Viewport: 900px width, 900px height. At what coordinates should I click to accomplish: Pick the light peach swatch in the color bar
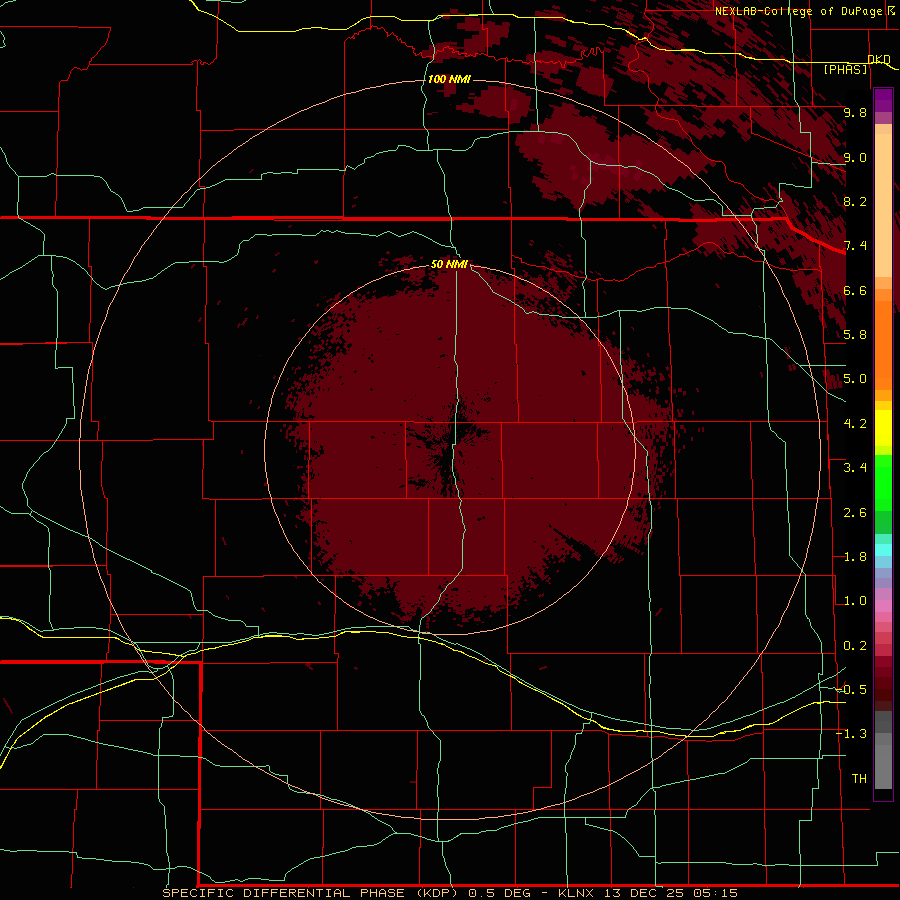[883, 207]
